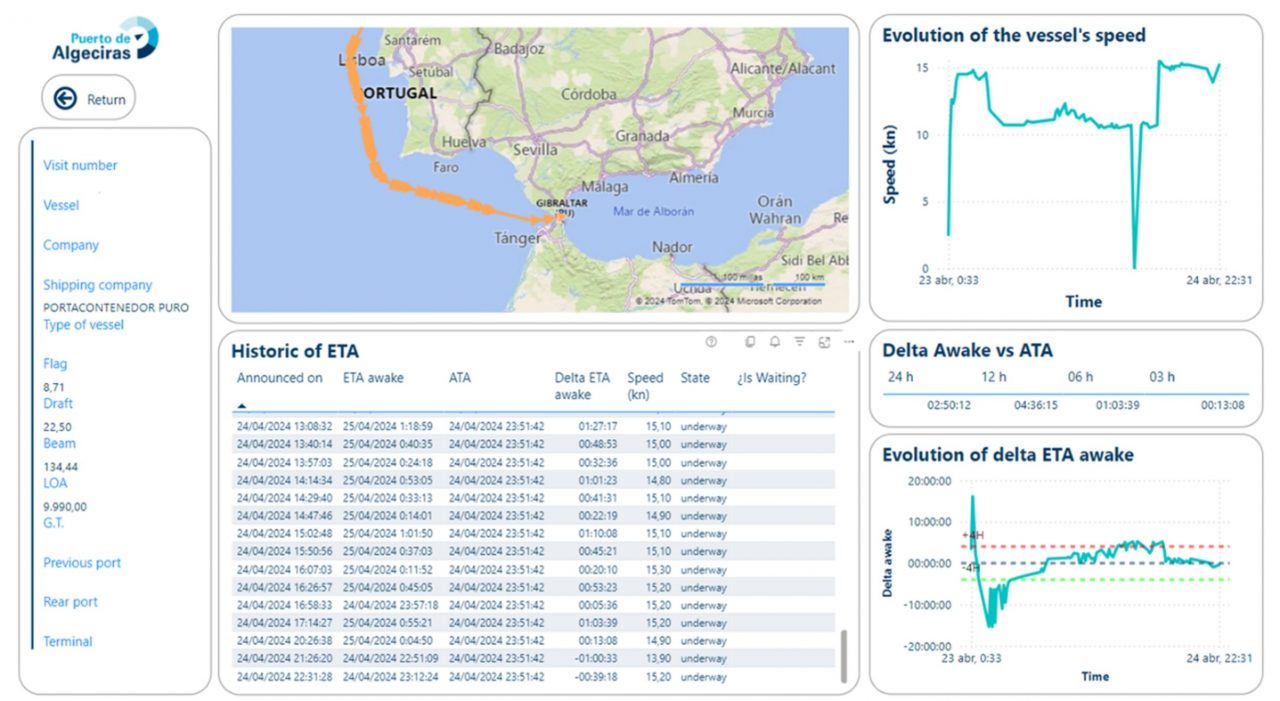Image resolution: width=1280 pixels, height=701 pixels.
Task: Click the Previous port label
Action: [x=82, y=563]
